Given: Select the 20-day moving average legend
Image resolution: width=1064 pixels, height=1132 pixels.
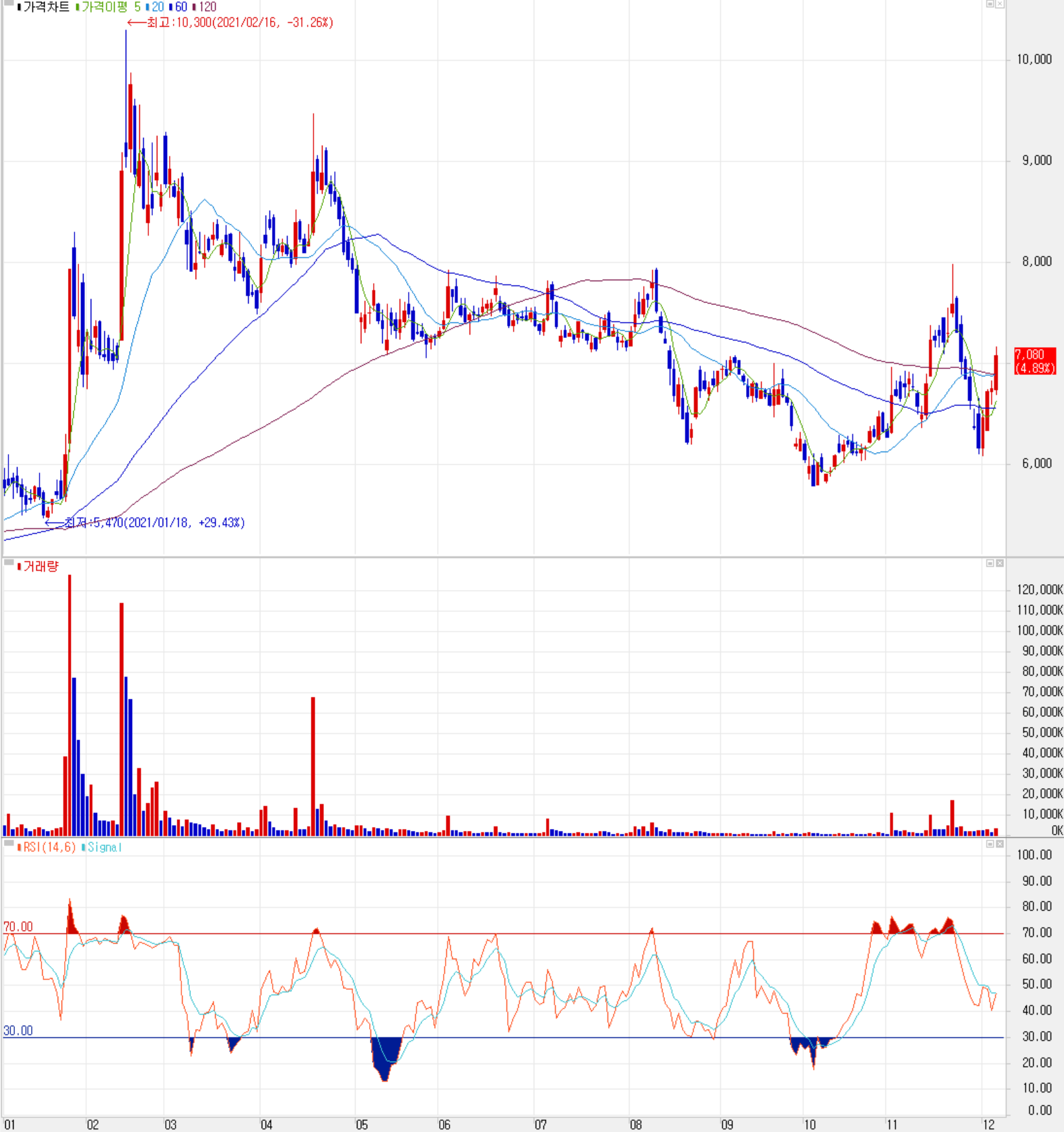Looking at the screenshot, I should click(x=158, y=7).
